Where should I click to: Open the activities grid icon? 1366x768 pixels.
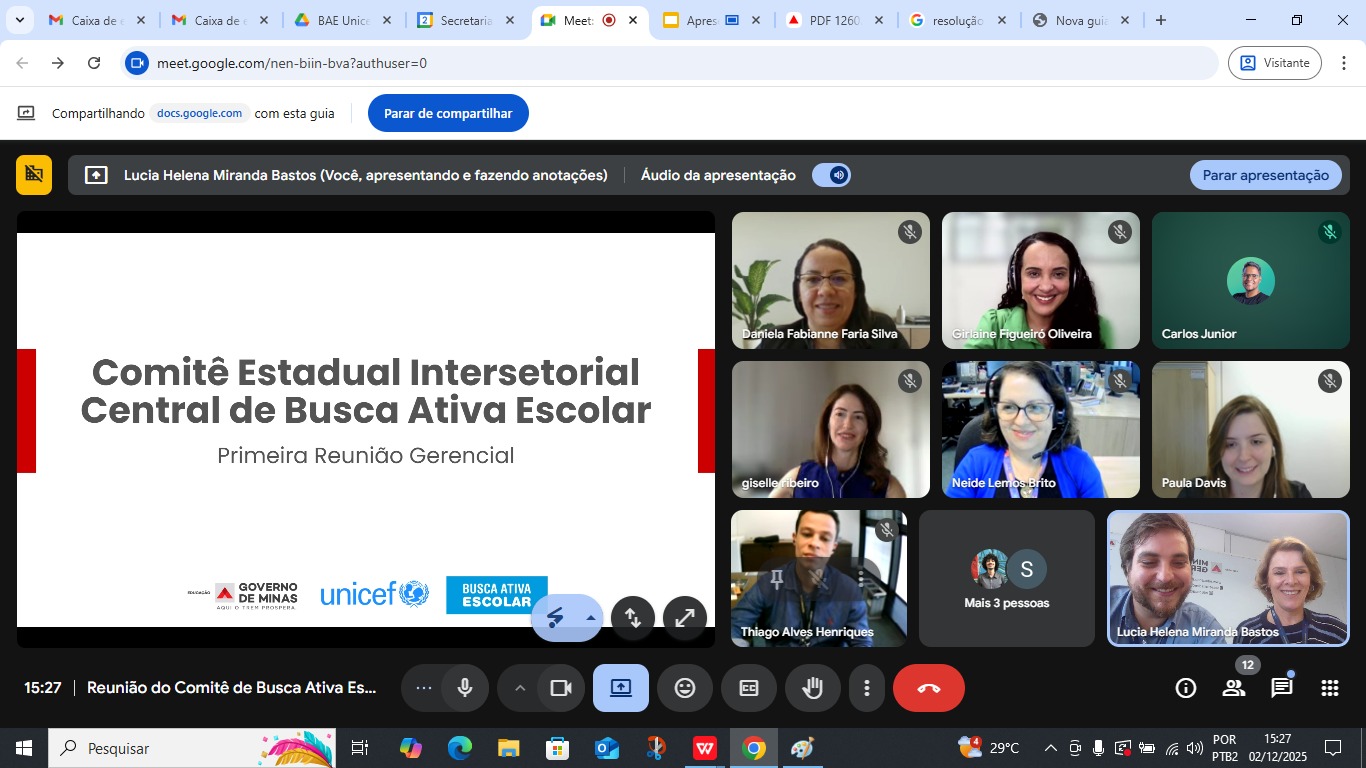1329,688
